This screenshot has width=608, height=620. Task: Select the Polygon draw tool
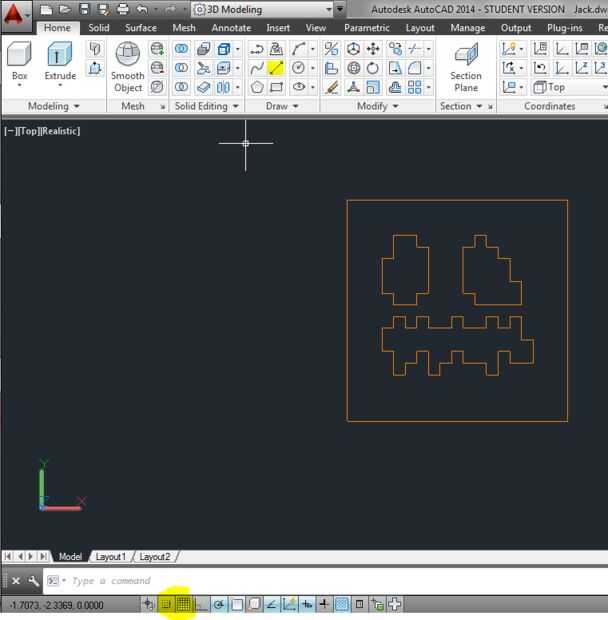(257, 87)
